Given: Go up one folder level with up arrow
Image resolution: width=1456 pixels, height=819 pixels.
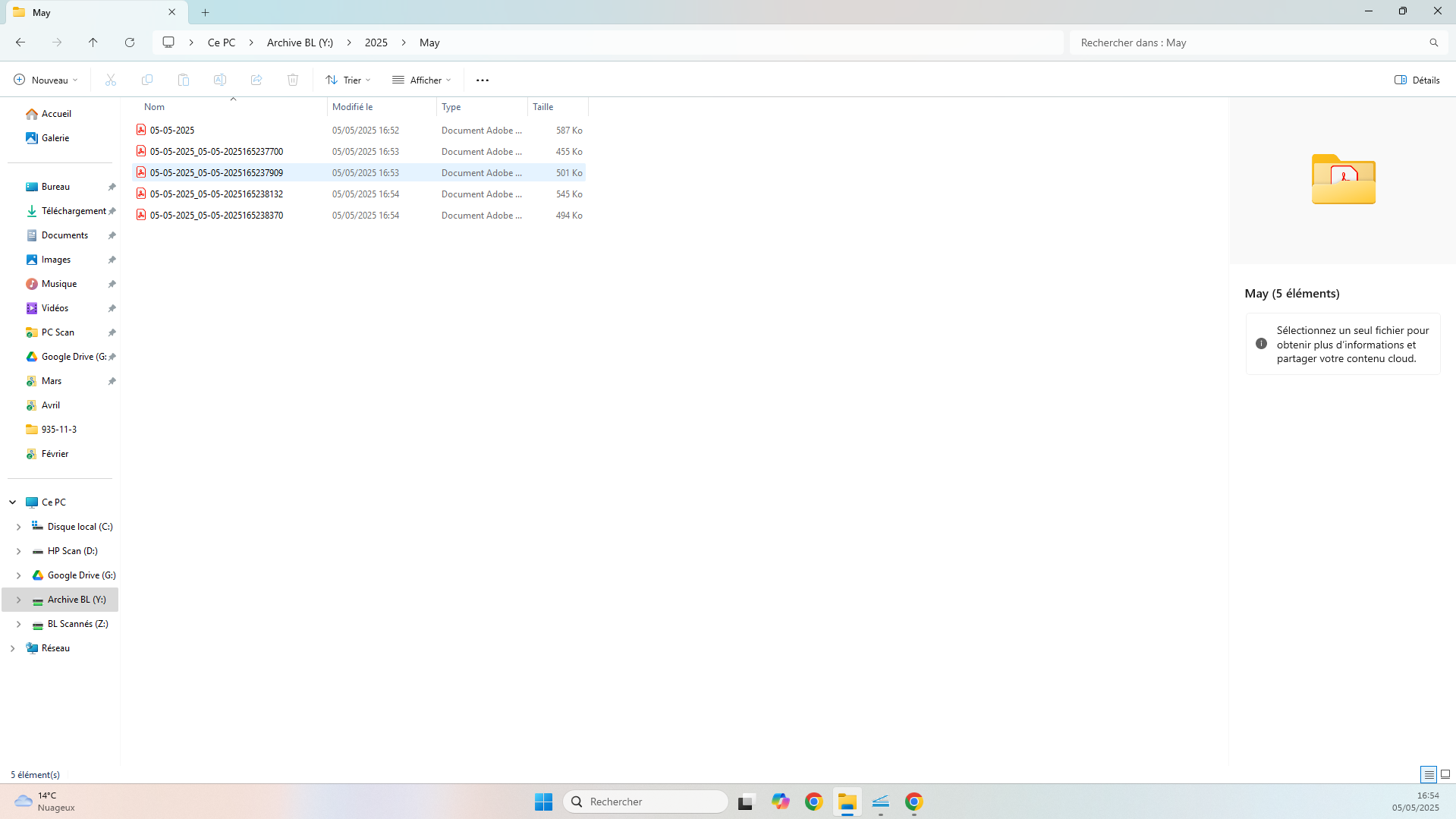Looking at the screenshot, I should click(x=93, y=43).
